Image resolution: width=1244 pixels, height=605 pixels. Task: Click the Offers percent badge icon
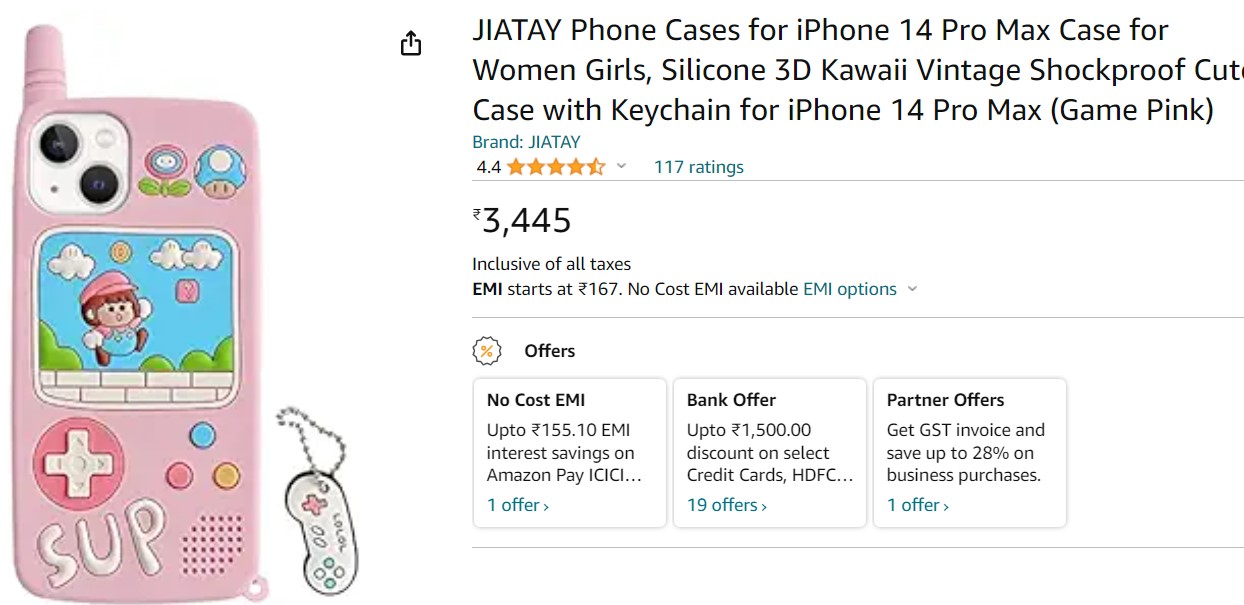(486, 351)
